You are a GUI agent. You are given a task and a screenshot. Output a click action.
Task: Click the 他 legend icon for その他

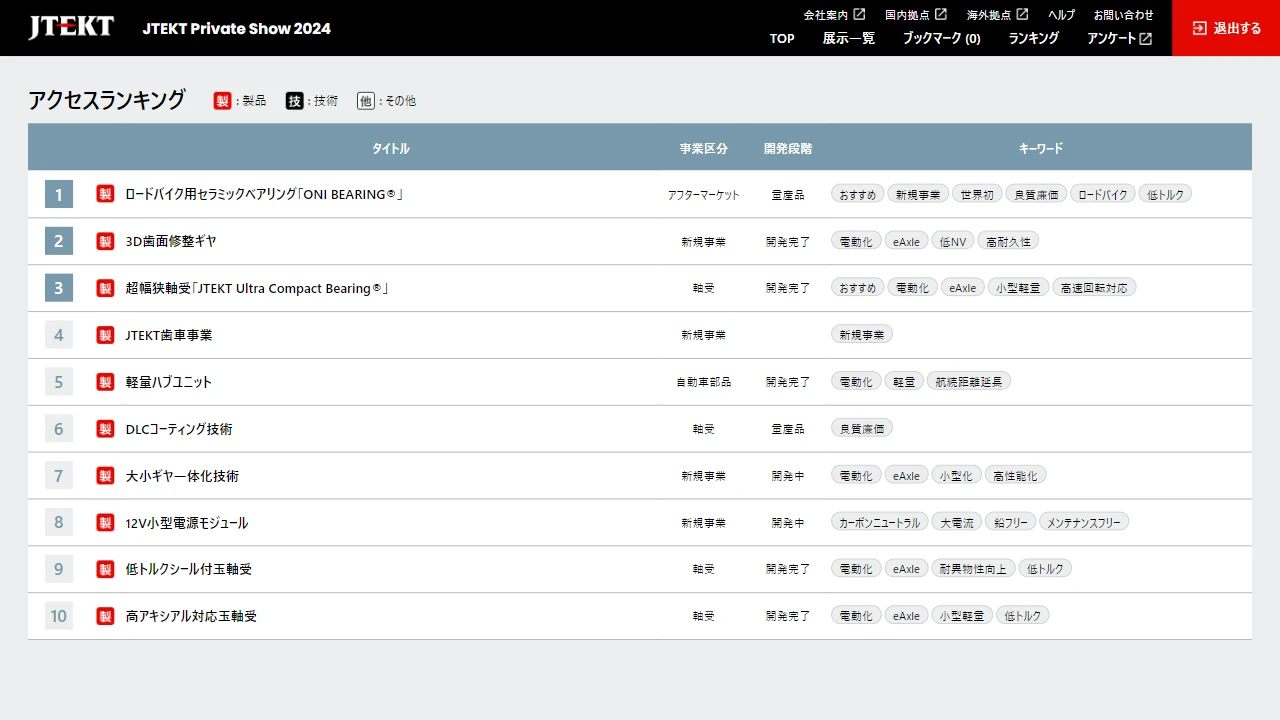[366, 101]
